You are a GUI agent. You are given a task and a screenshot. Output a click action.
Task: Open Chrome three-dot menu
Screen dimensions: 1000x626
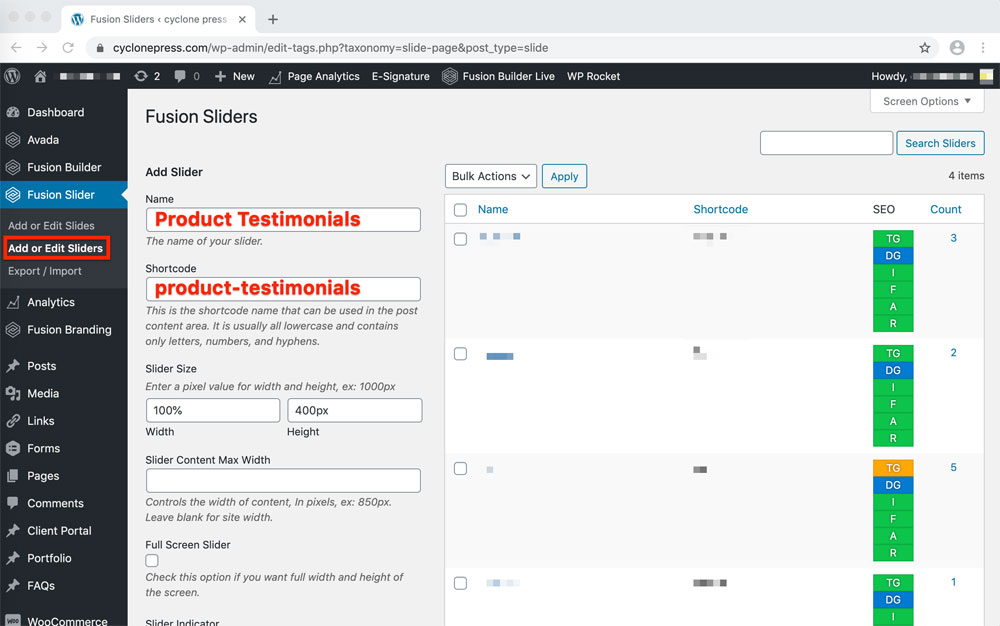(x=983, y=48)
